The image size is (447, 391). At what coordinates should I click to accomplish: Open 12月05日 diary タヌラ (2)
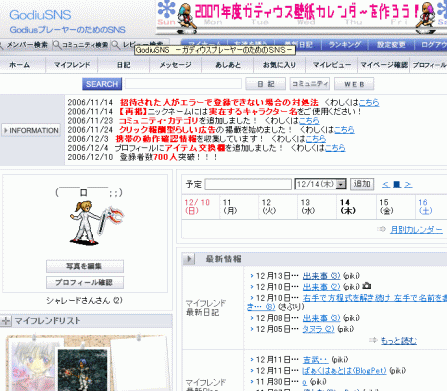coord(318,329)
